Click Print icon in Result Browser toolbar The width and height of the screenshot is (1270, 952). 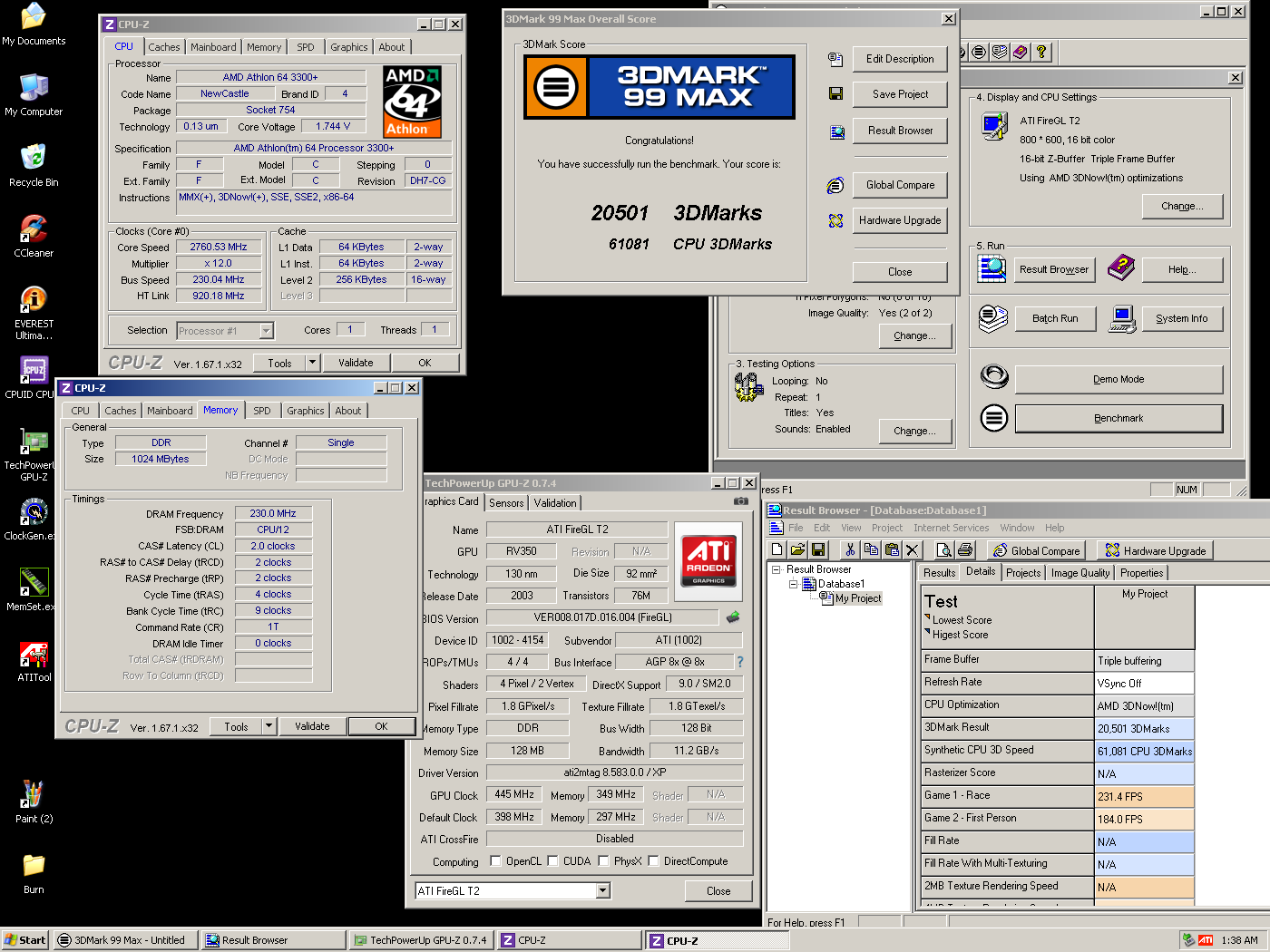pyautogui.click(x=965, y=549)
